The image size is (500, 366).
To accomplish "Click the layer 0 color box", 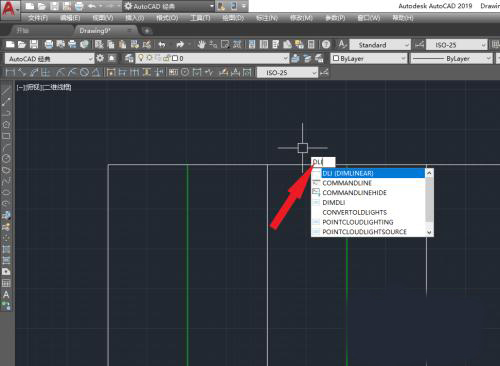I will 175,58.
